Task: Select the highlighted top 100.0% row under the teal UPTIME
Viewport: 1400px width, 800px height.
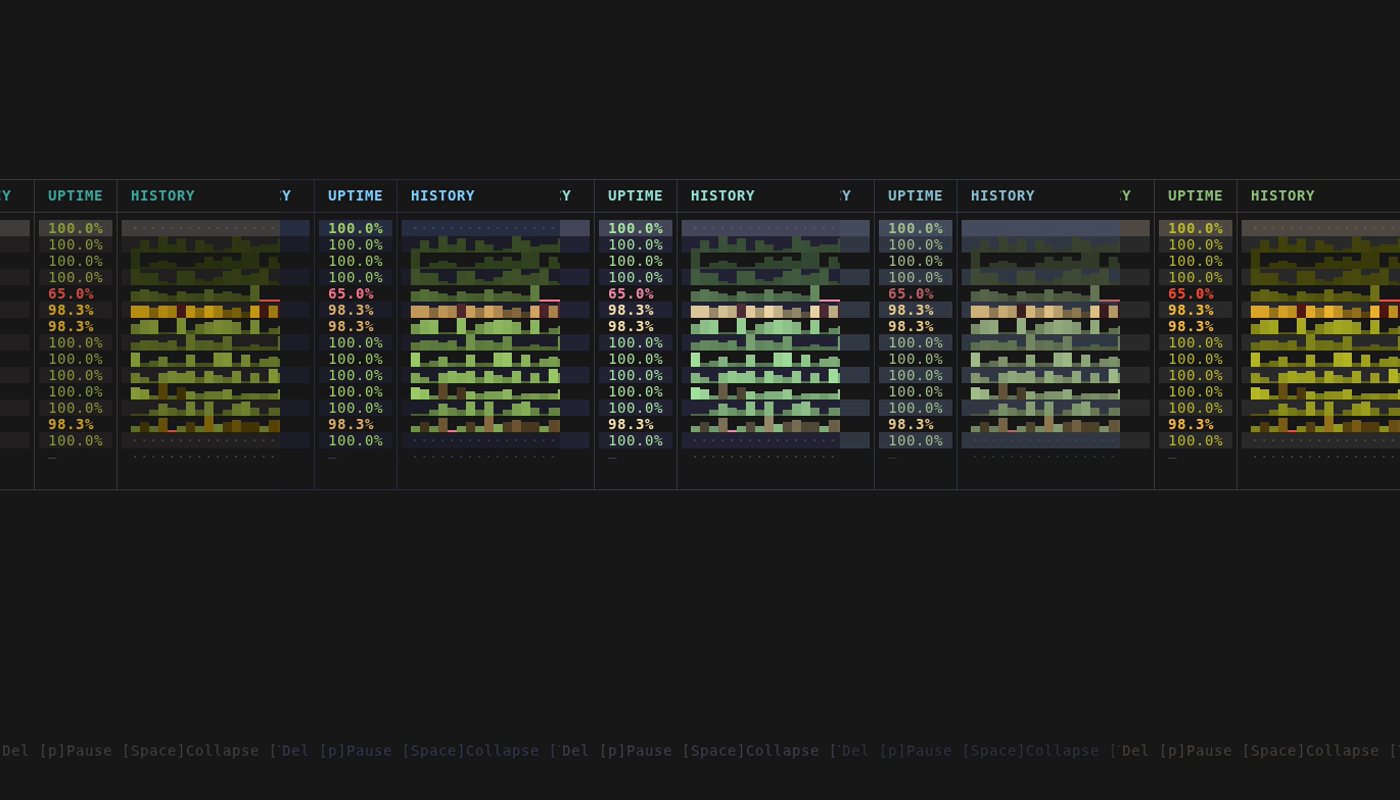Action: (75, 228)
